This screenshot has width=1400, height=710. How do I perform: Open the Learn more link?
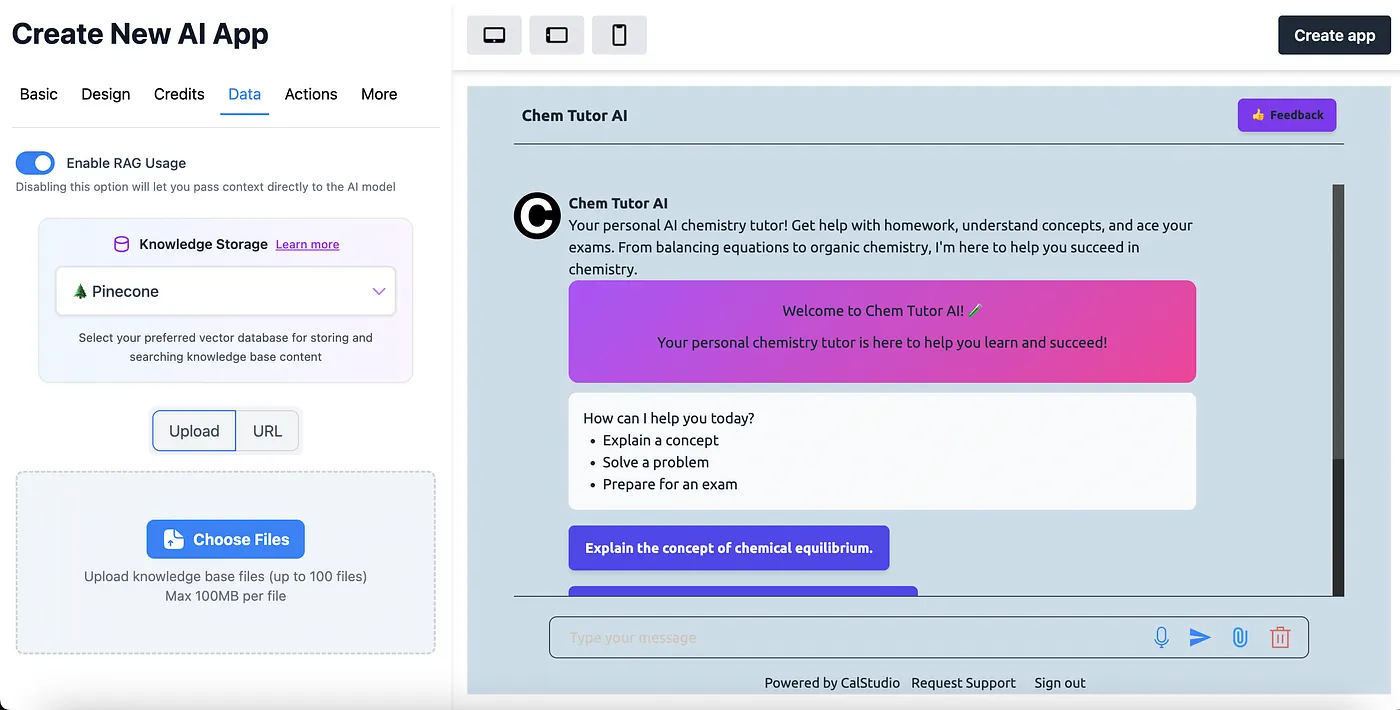[307, 244]
